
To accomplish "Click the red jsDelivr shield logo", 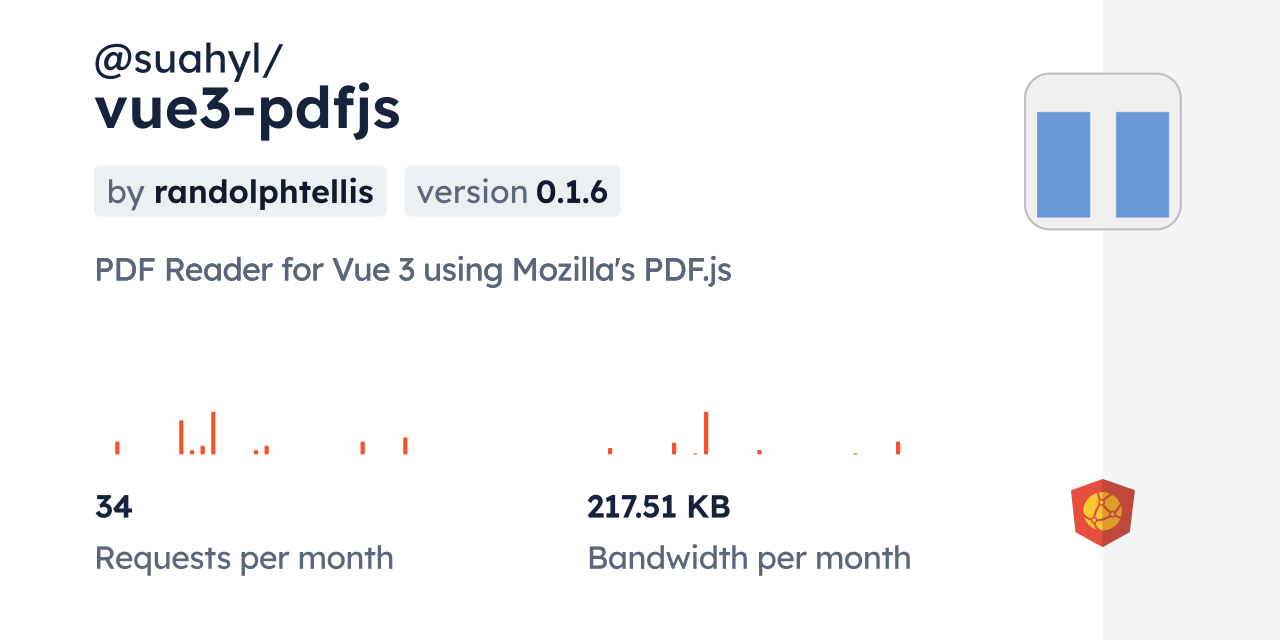I will 1102,513.
